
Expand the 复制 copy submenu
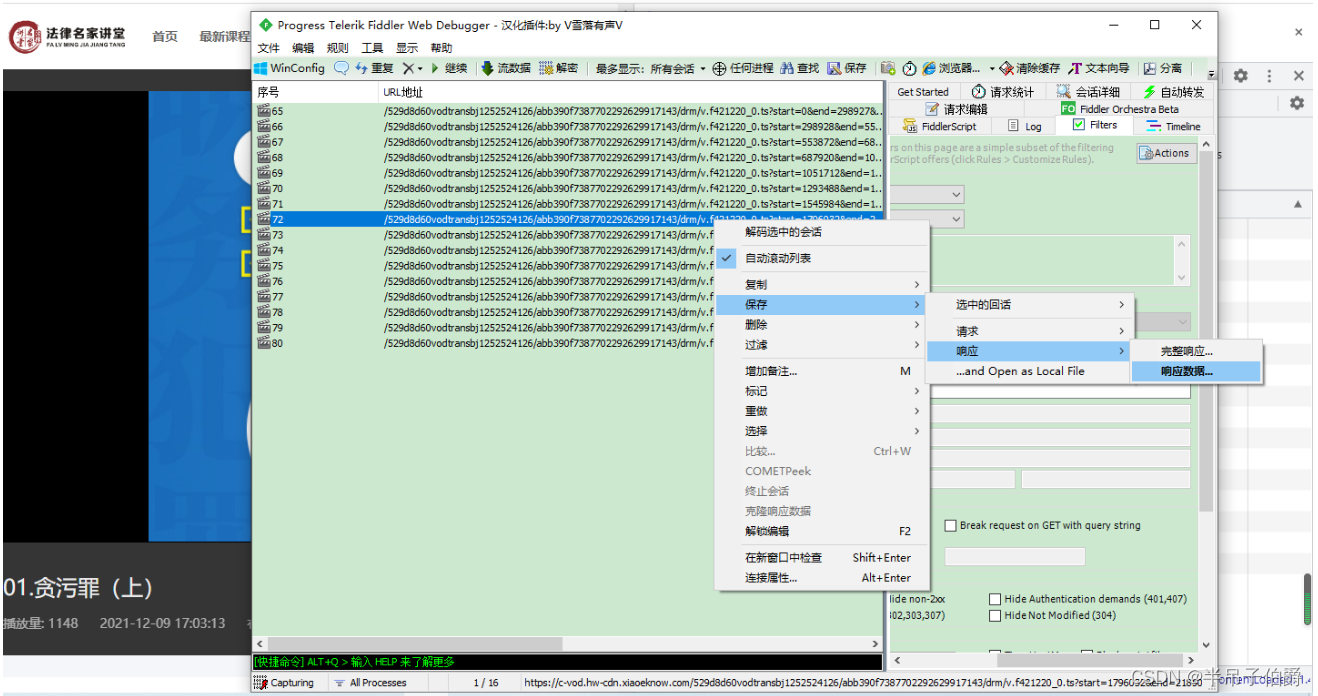pyautogui.click(x=823, y=285)
